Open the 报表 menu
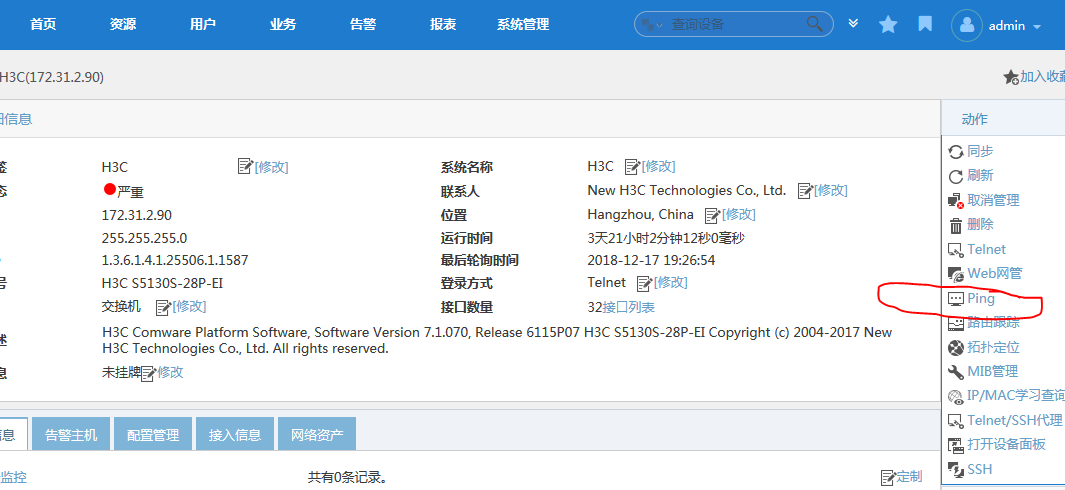The width and height of the screenshot is (1065, 490). [x=443, y=24]
